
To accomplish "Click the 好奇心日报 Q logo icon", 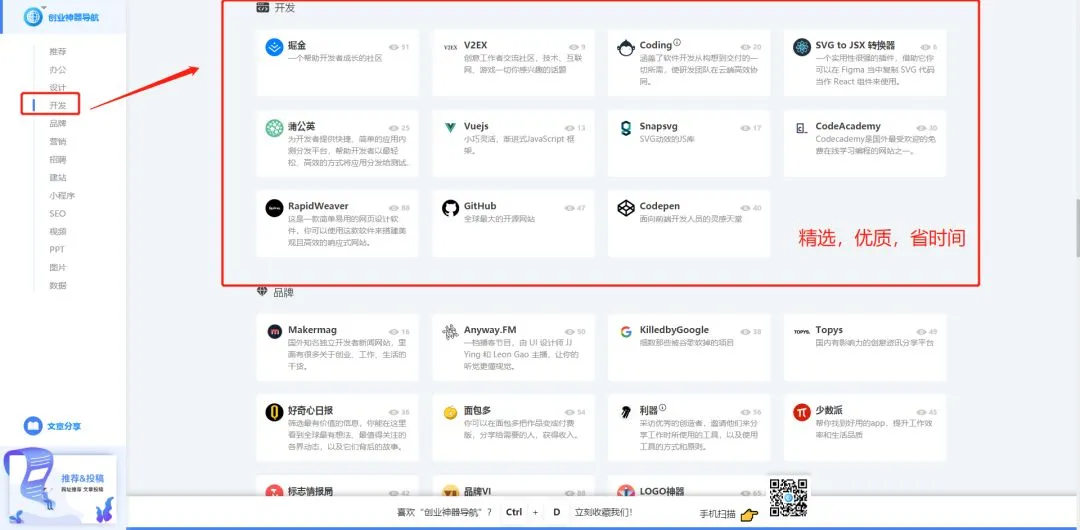I will 274,413.
